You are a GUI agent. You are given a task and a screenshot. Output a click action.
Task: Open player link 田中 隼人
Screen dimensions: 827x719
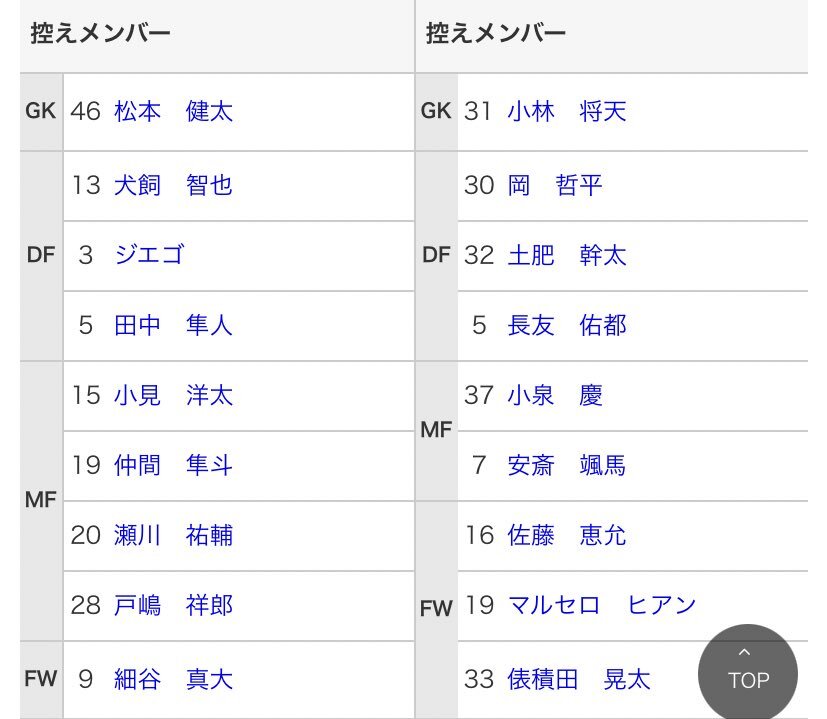[174, 325]
